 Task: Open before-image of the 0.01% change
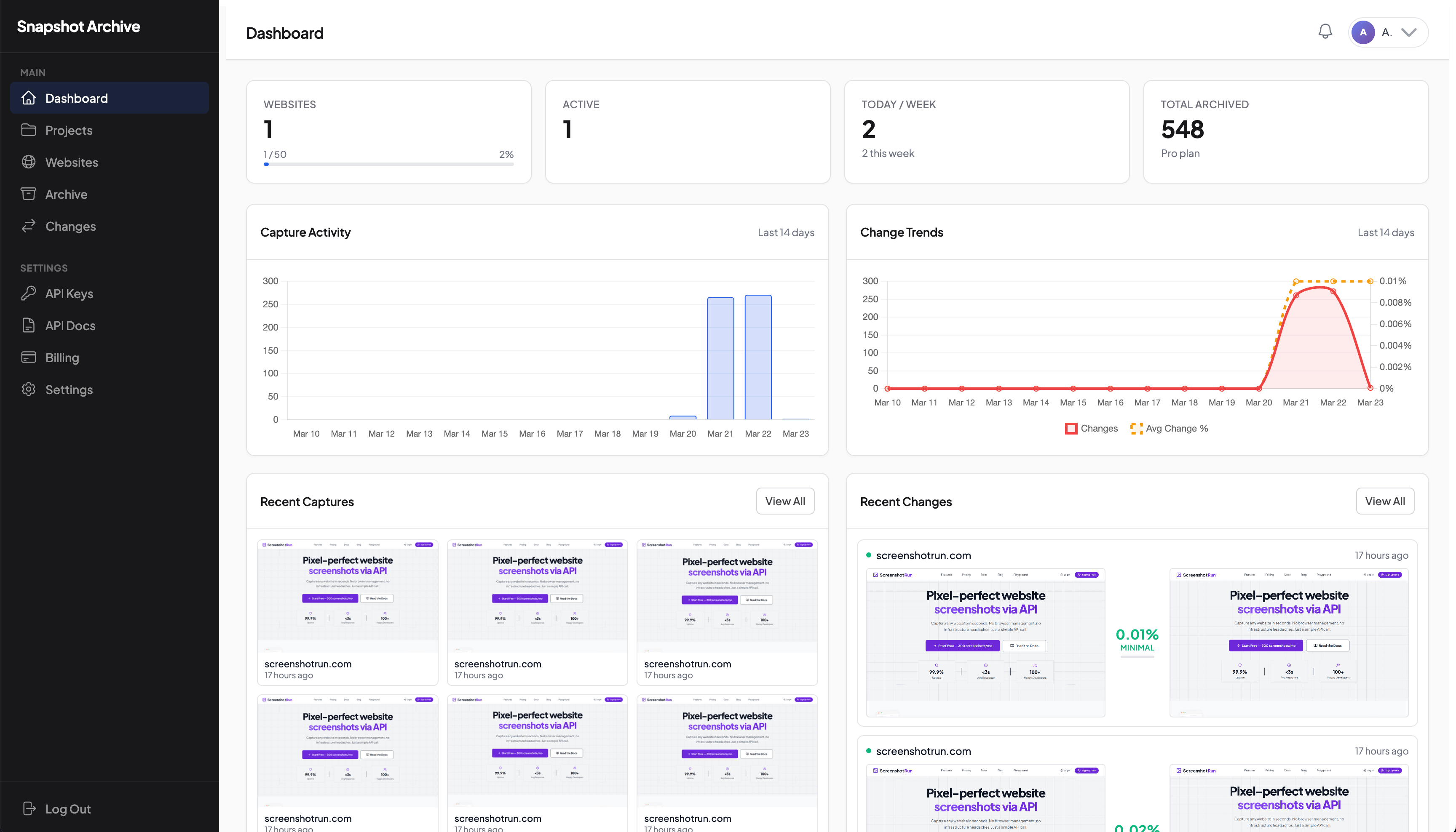985,642
